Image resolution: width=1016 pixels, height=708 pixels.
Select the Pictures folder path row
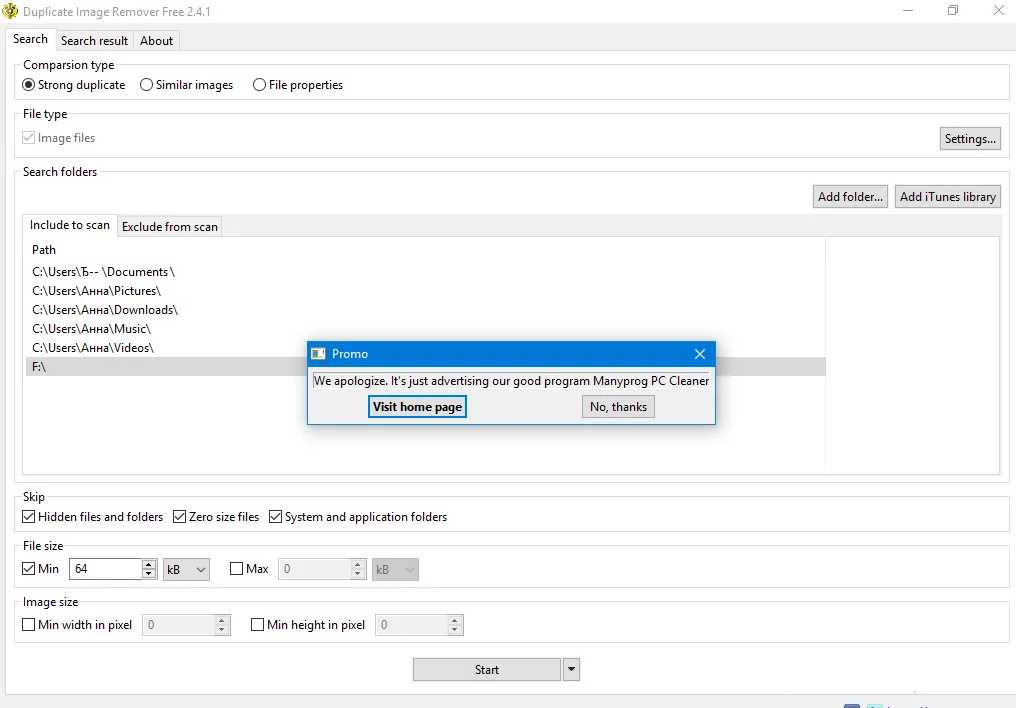point(96,291)
